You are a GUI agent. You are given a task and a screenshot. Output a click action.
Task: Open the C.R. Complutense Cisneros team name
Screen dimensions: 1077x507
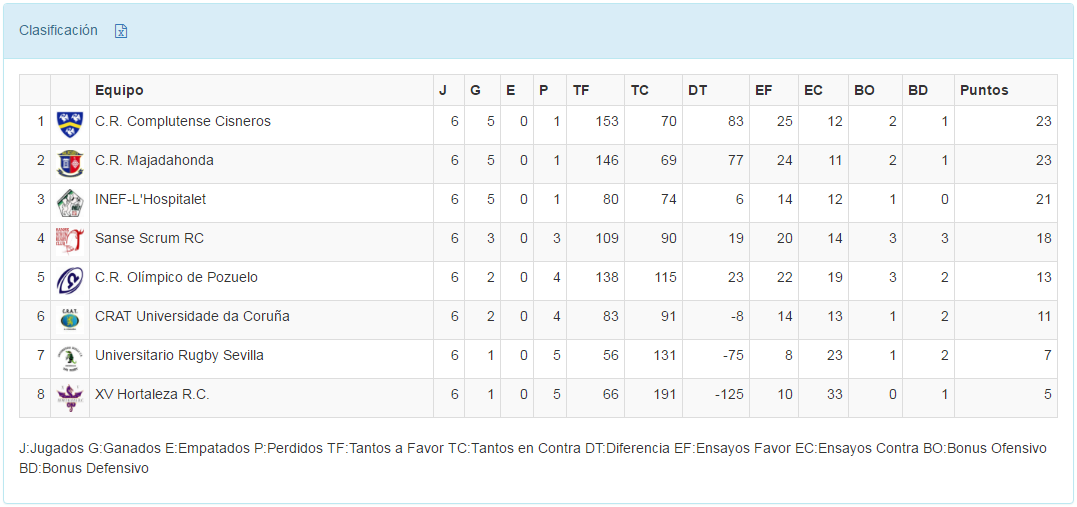pyautogui.click(x=183, y=121)
